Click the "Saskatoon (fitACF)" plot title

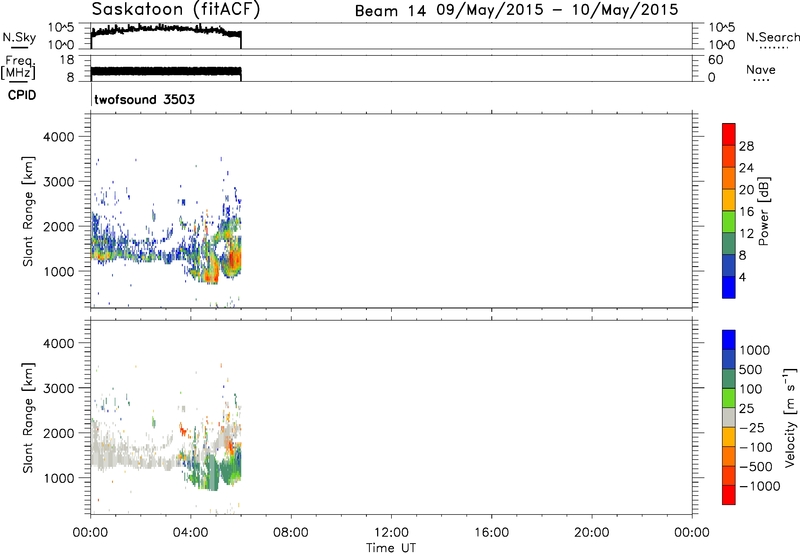pos(176,10)
